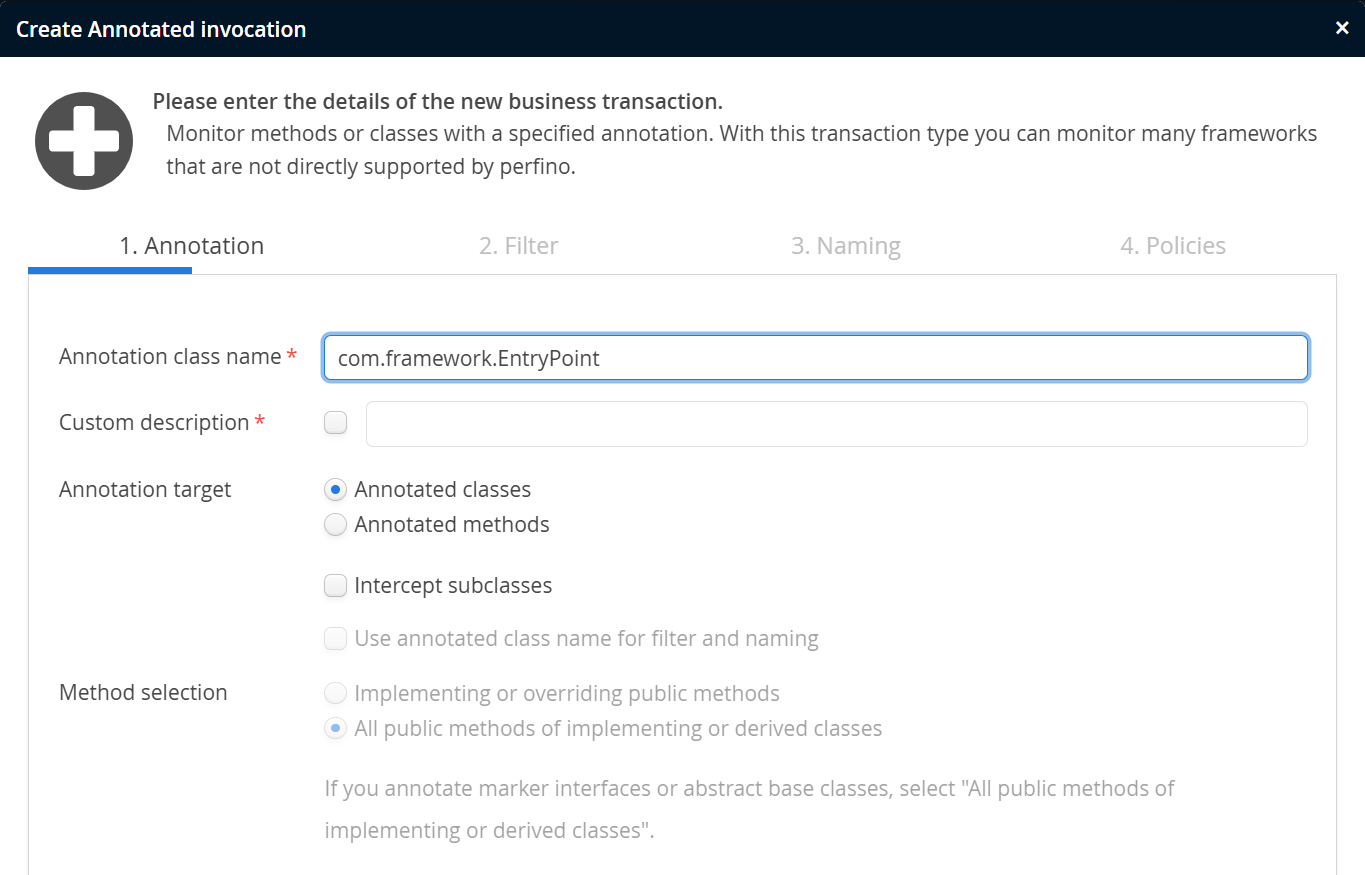The width and height of the screenshot is (1365, 875).
Task: Select All public methods of implementing classes
Action: pos(336,729)
